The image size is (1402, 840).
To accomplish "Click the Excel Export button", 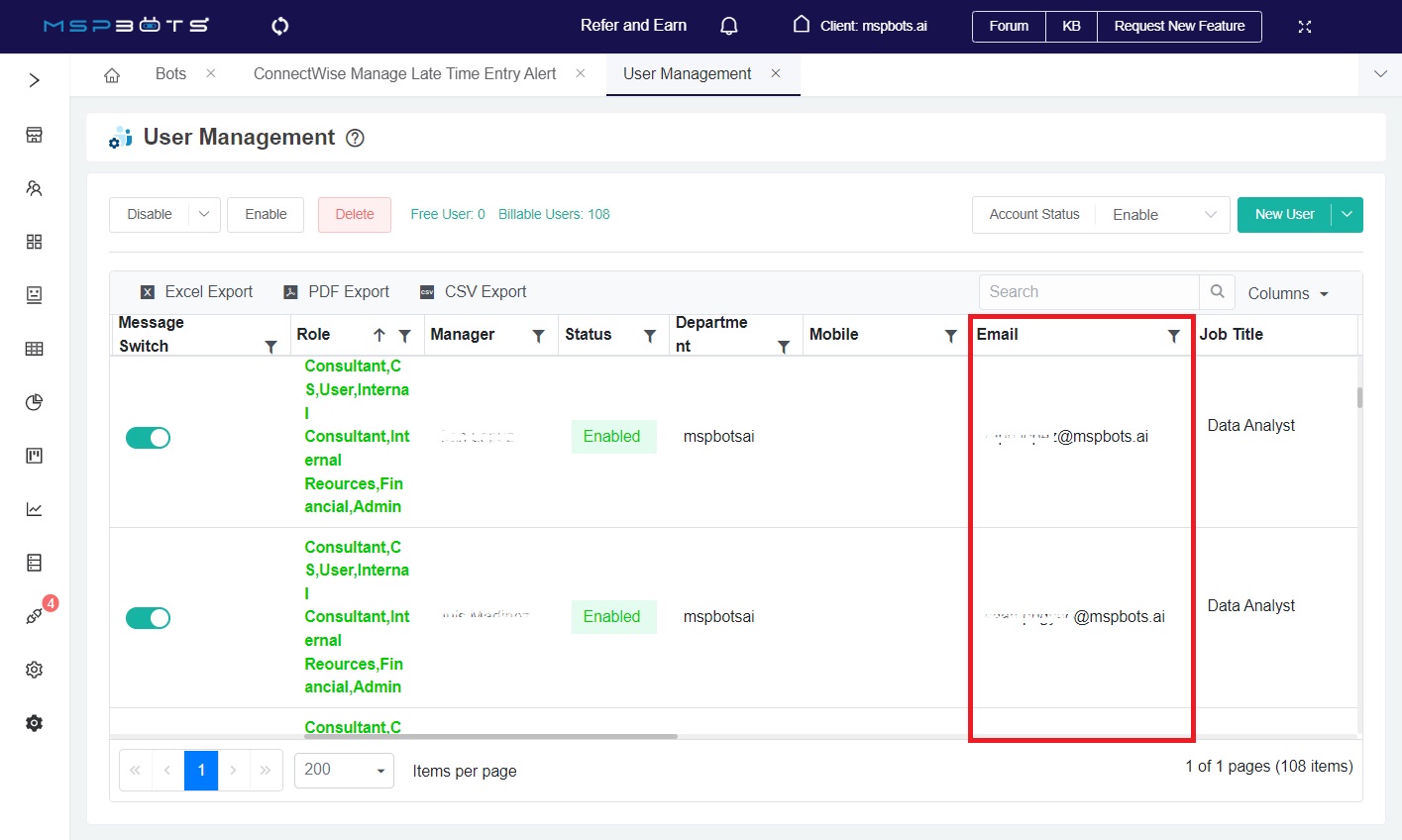I will (x=196, y=292).
